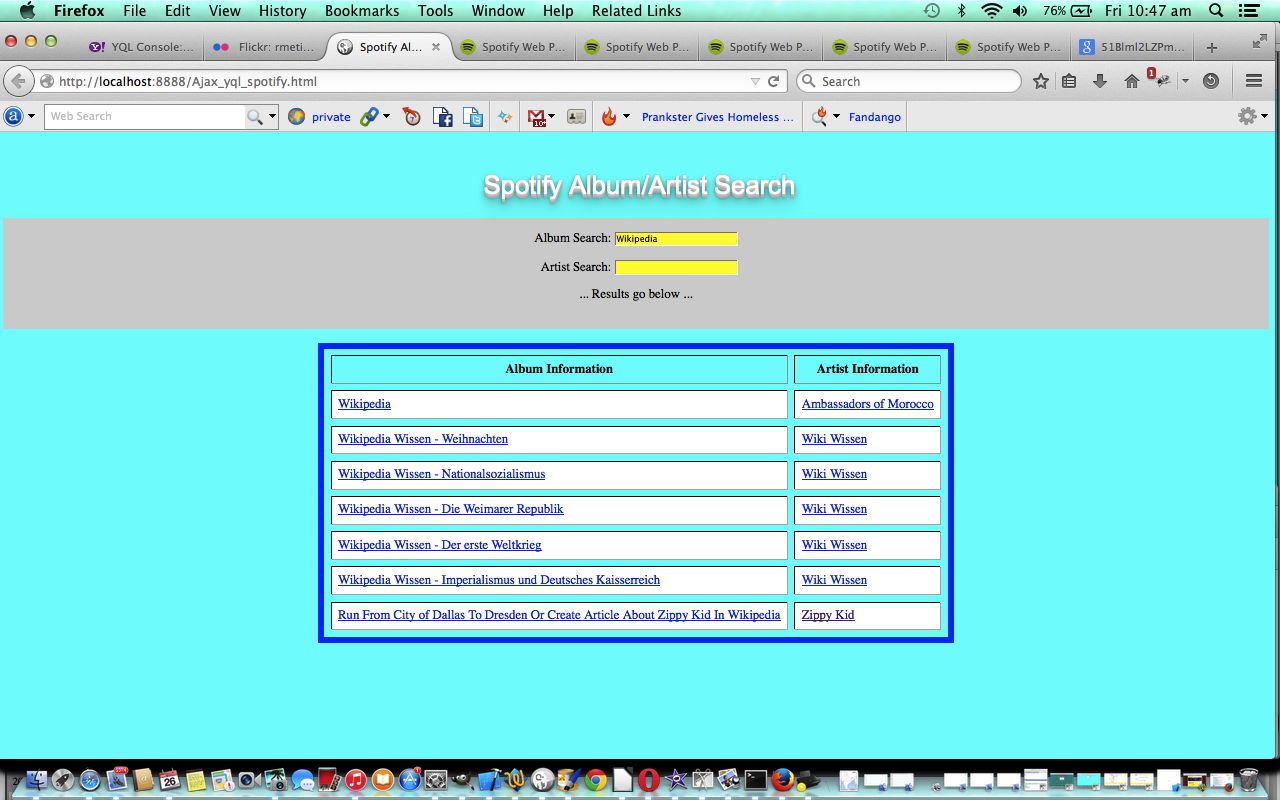Click the Facebook share toolbar icon

coord(442,117)
